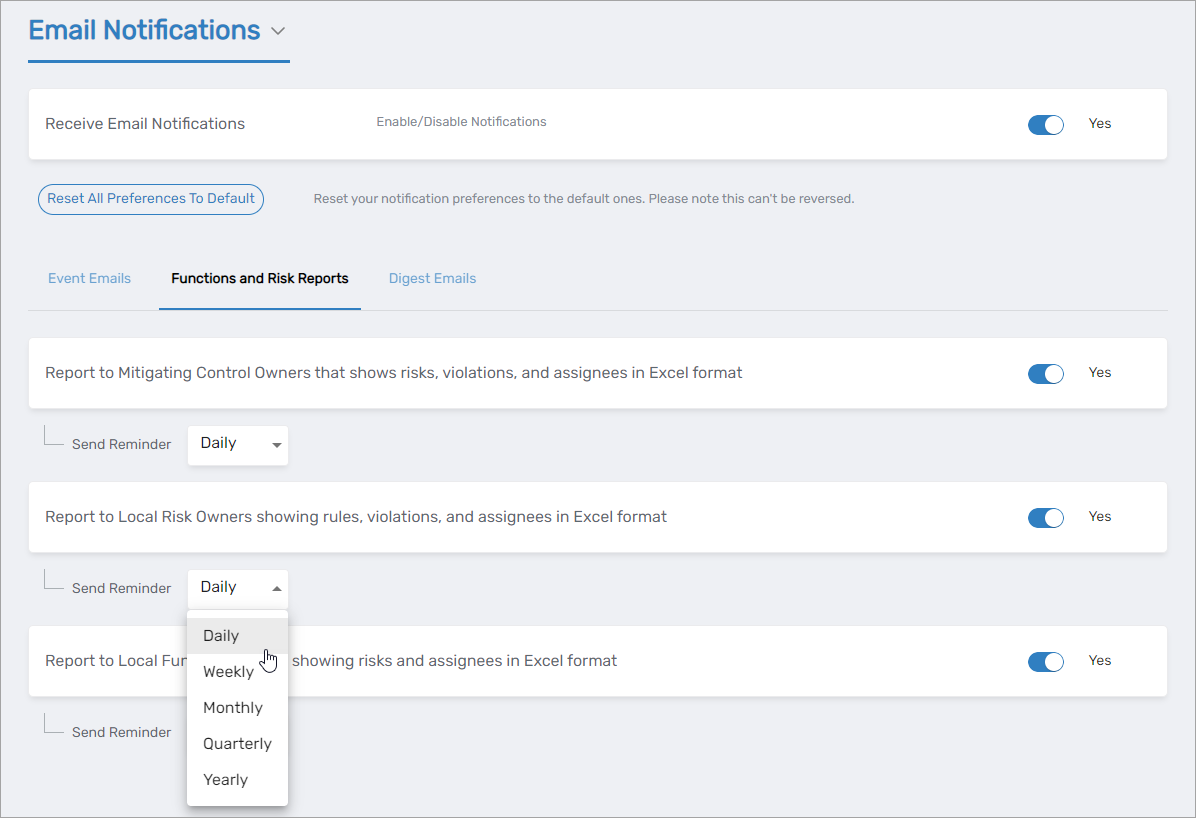Select the Functions and Risk Reports tab
Screen dimensions: 1196x818
[x=259, y=278]
